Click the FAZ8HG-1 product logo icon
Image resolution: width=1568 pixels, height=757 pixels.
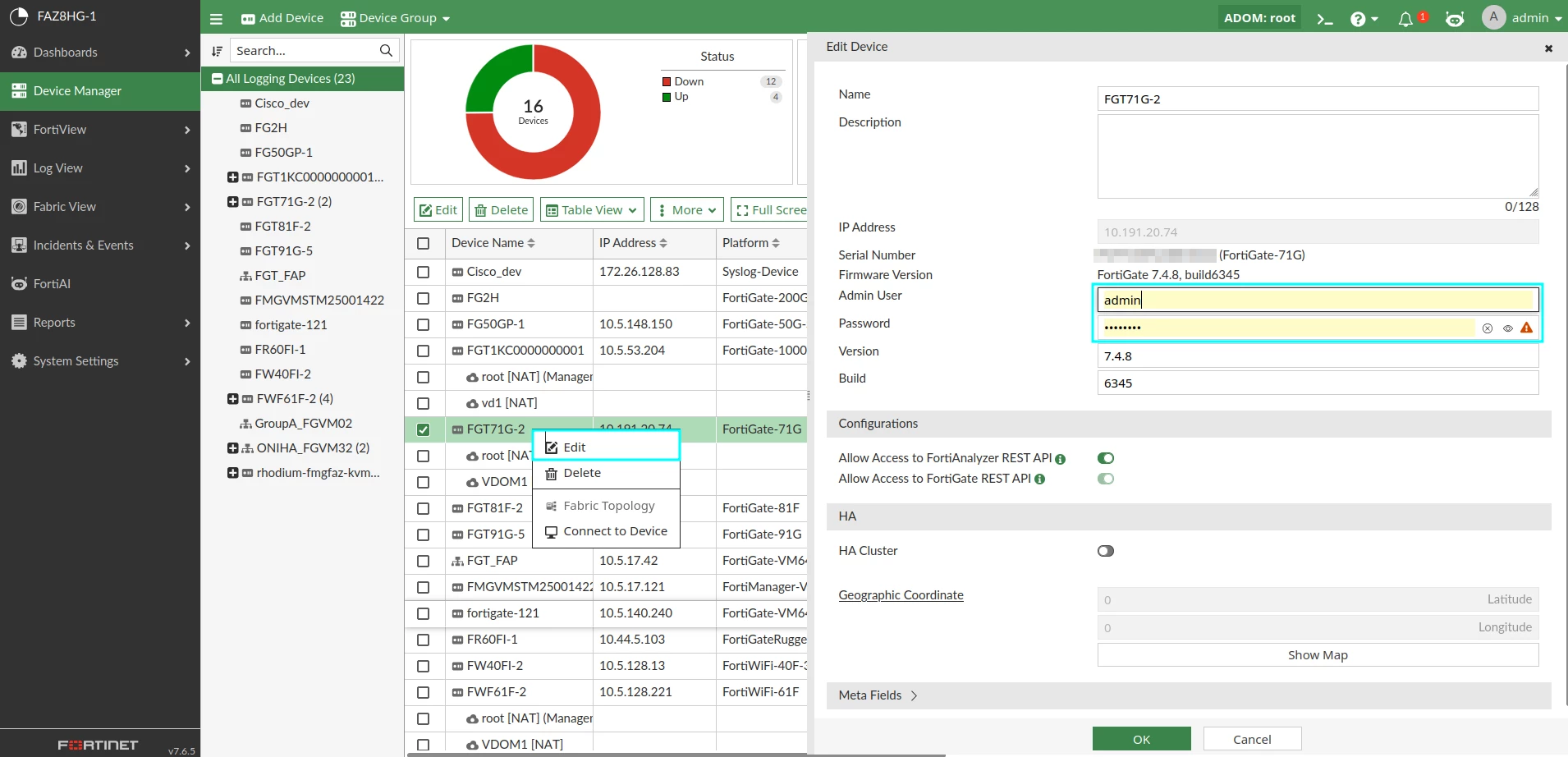(x=19, y=16)
